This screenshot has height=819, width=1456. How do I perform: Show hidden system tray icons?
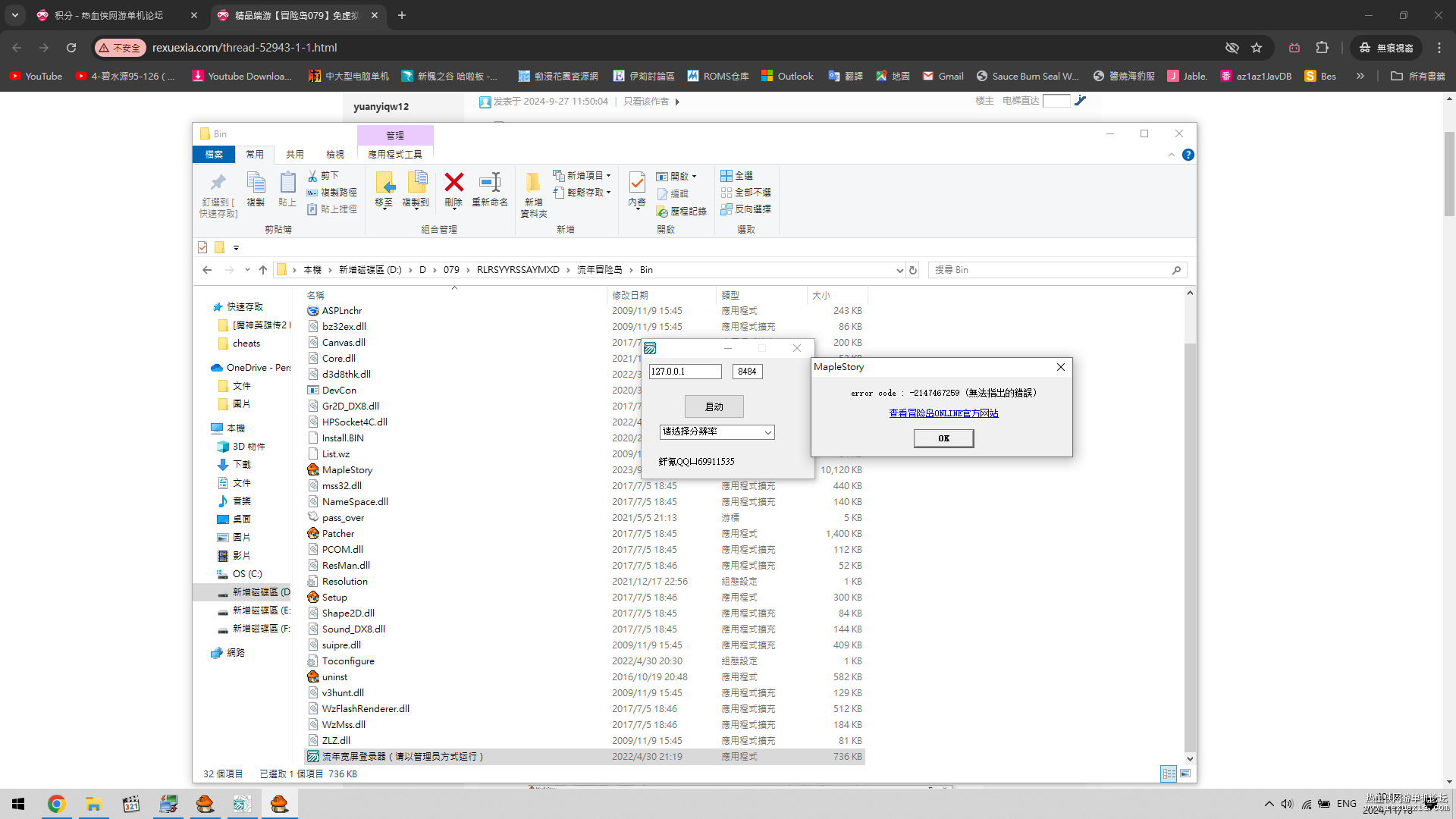point(1269,804)
